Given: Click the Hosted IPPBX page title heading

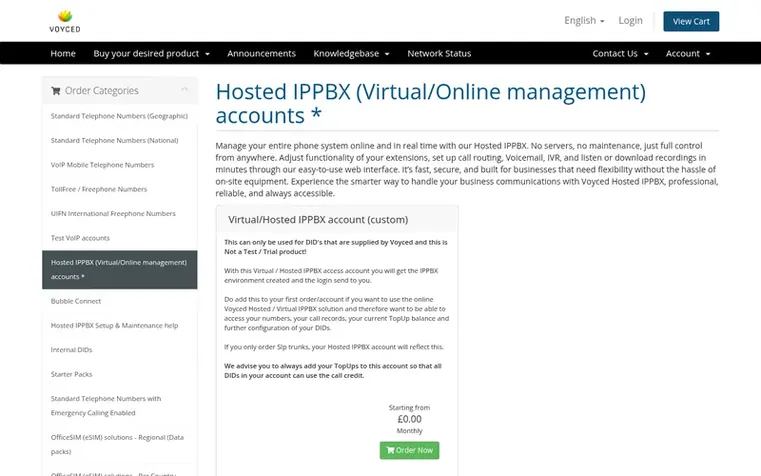Looking at the screenshot, I should tap(430, 103).
